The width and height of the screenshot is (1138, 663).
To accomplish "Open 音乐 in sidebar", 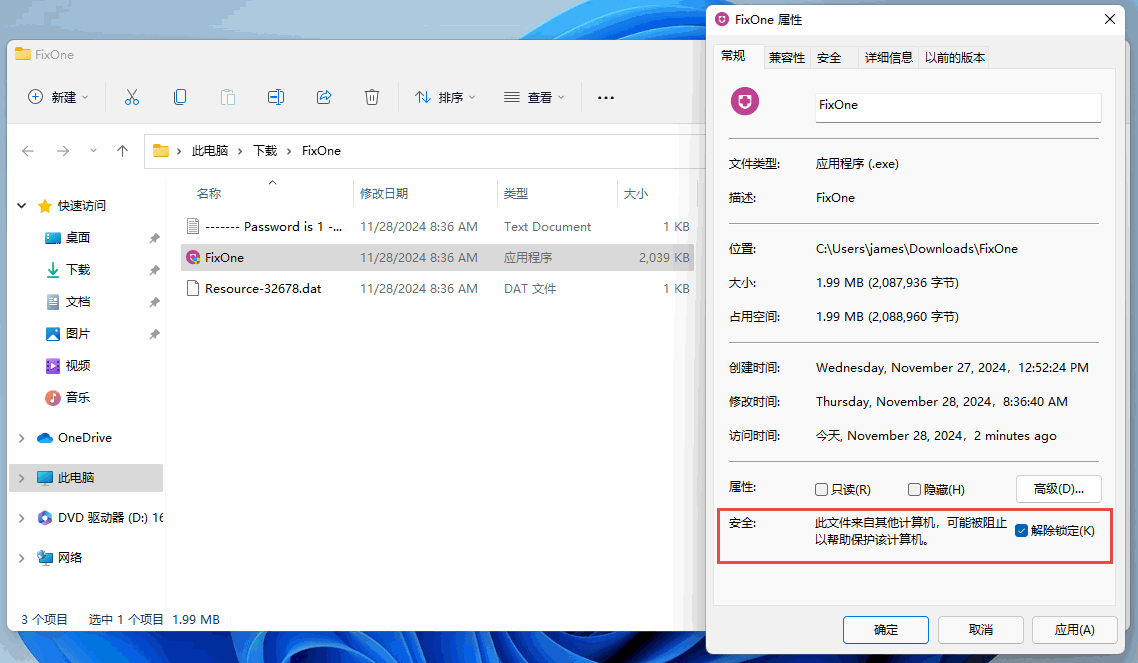I will point(78,398).
